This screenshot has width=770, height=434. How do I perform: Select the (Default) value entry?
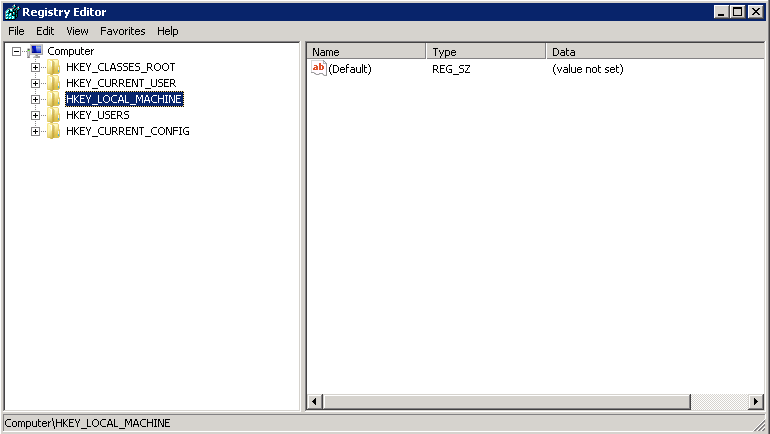[350, 69]
